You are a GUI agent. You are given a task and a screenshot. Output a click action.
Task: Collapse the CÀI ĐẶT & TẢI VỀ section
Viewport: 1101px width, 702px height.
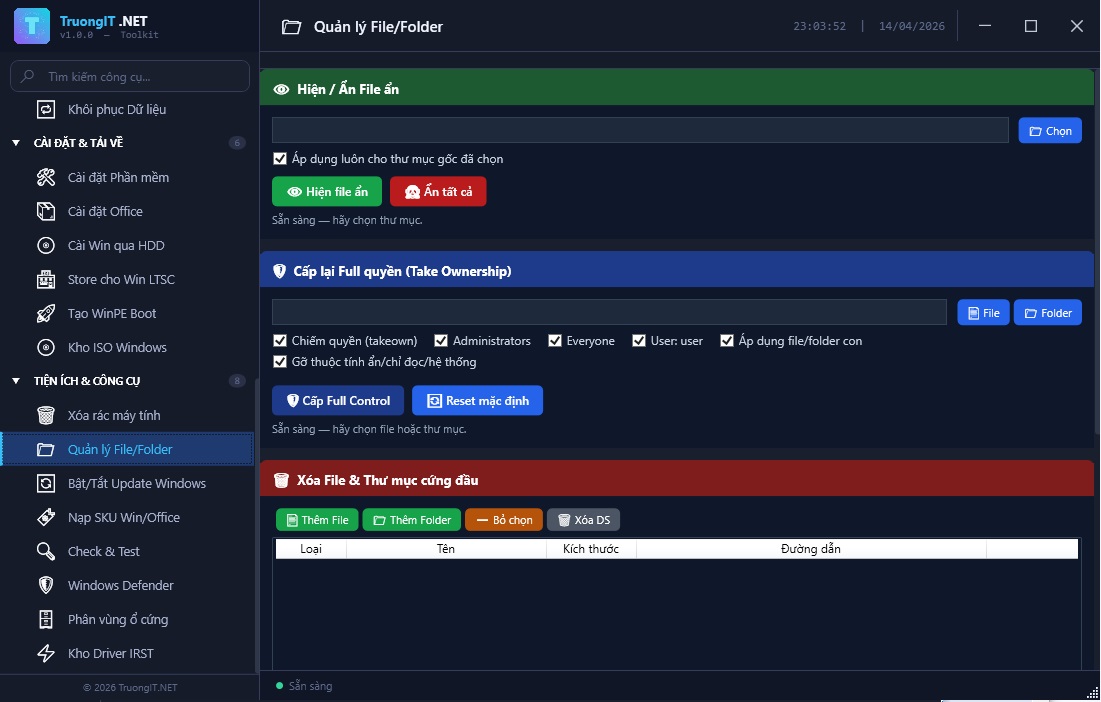point(16,143)
